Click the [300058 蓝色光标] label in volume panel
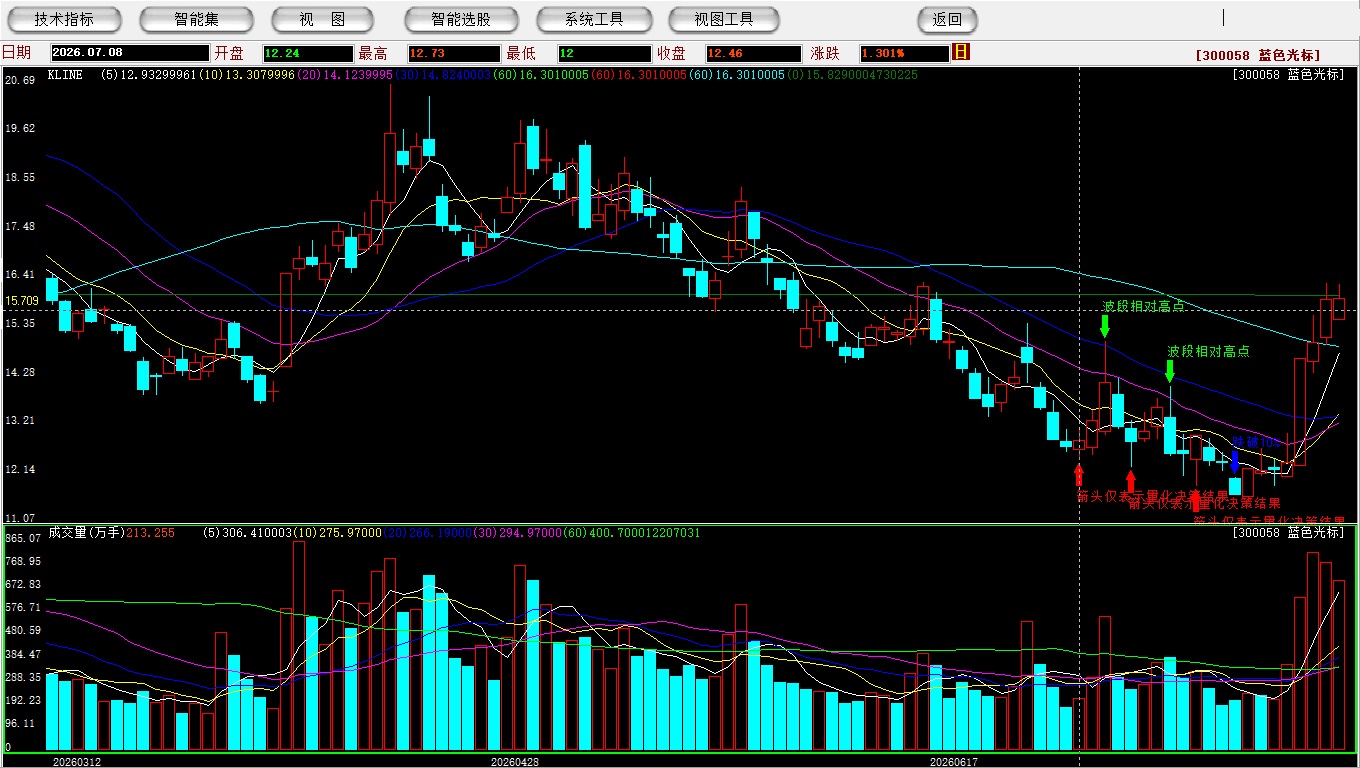 [1290, 533]
